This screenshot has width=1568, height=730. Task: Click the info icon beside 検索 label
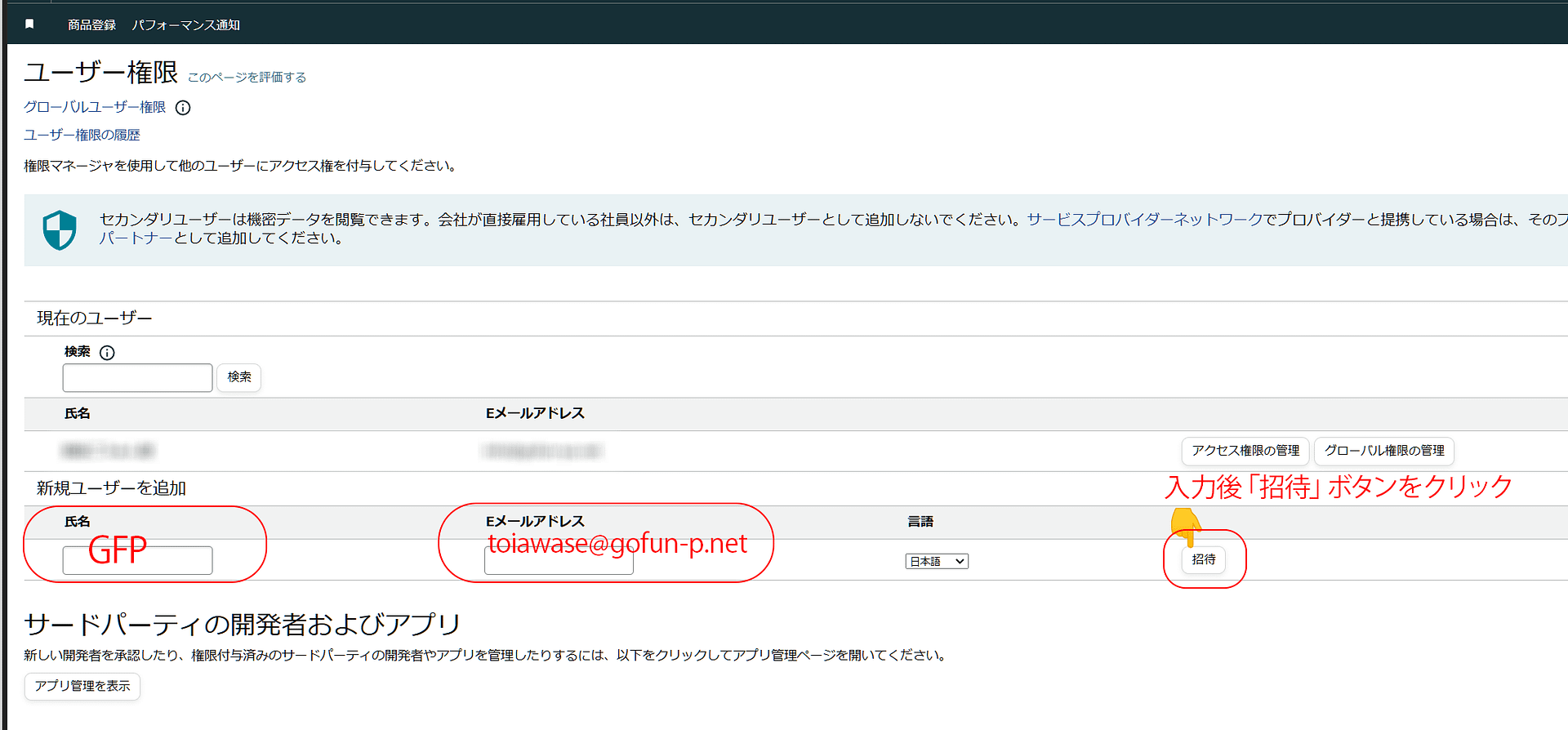tap(107, 352)
